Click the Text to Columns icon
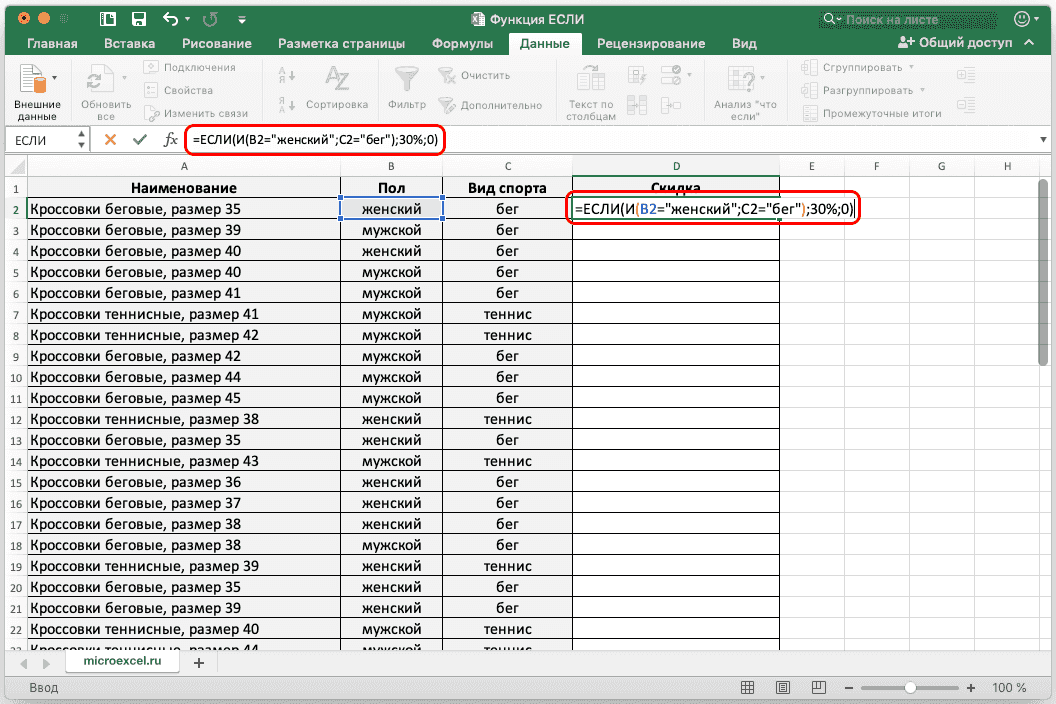The height and width of the screenshot is (704, 1056). coord(591,81)
